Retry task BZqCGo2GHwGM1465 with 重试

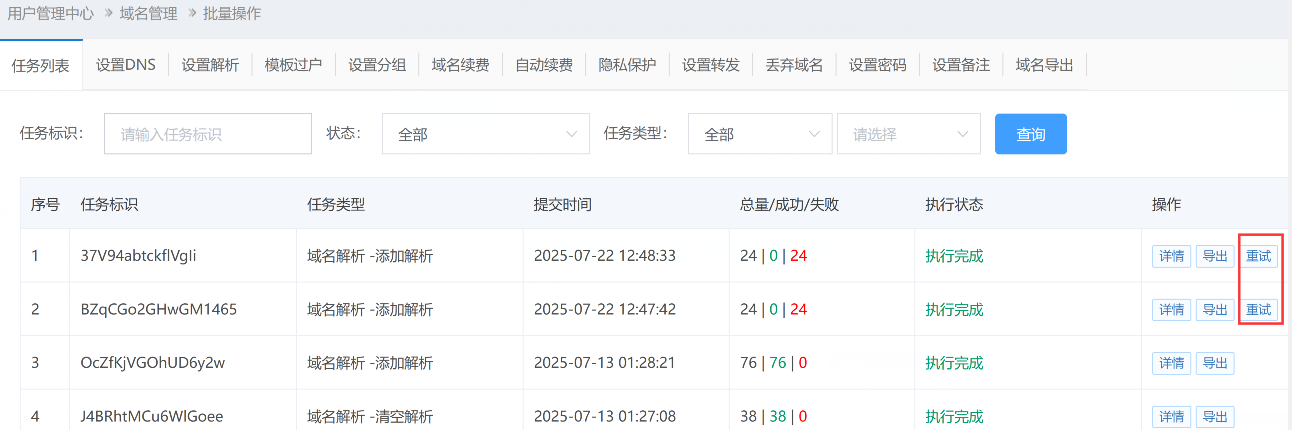(1259, 310)
